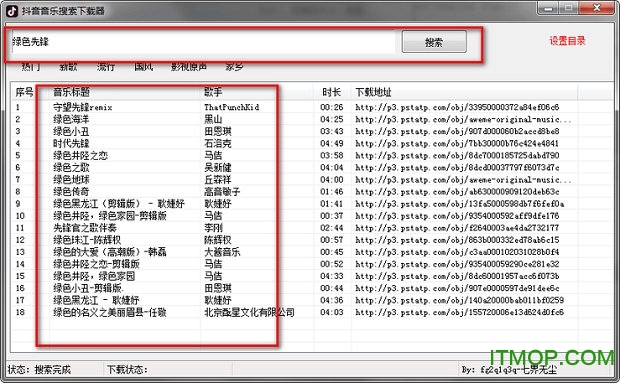Click the artist 北京酝星文化有限公司
The image size is (620, 383).
250,312
